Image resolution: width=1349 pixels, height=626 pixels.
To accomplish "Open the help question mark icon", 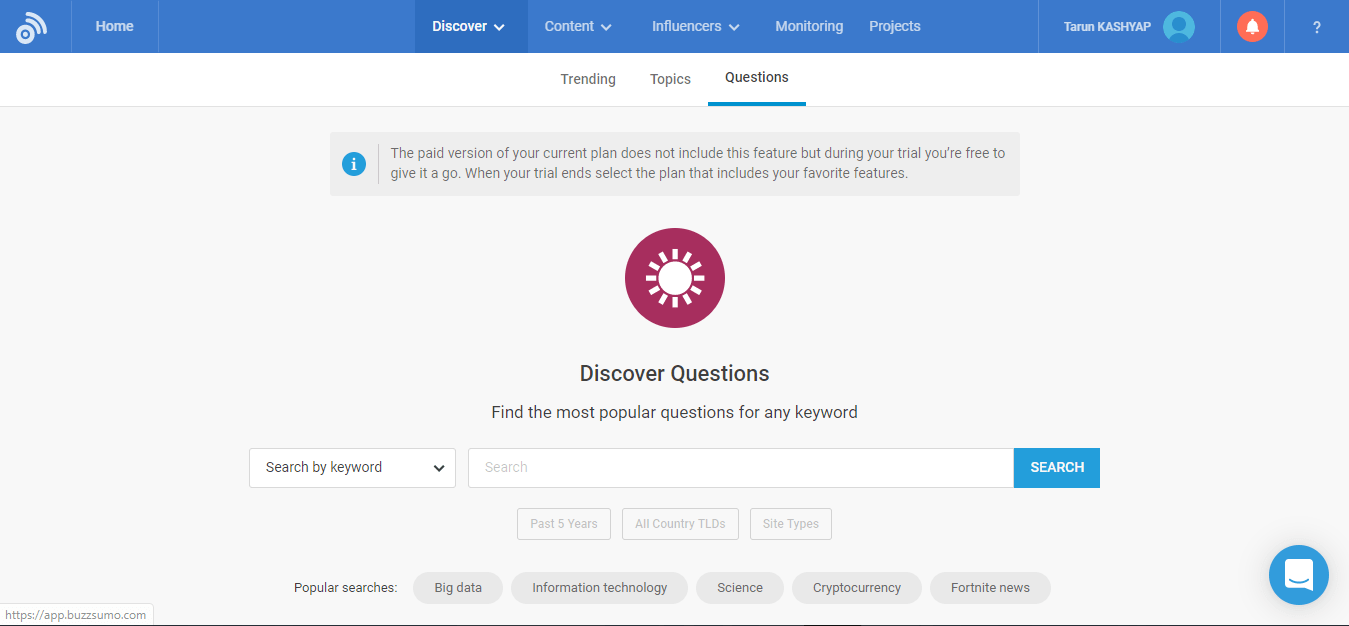I will click(x=1317, y=27).
